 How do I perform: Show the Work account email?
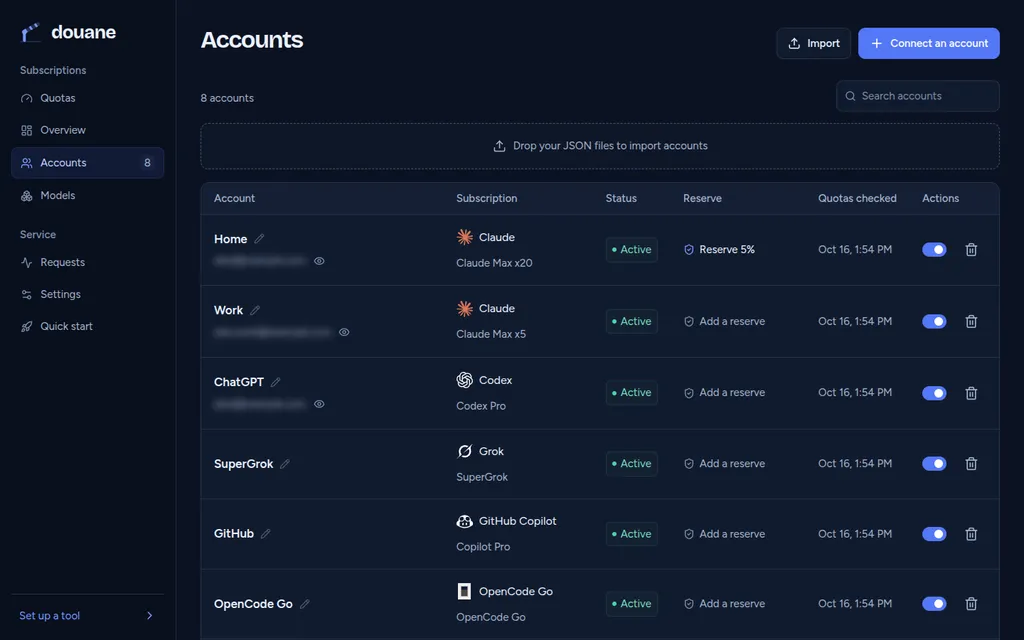pyautogui.click(x=344, y=332)
